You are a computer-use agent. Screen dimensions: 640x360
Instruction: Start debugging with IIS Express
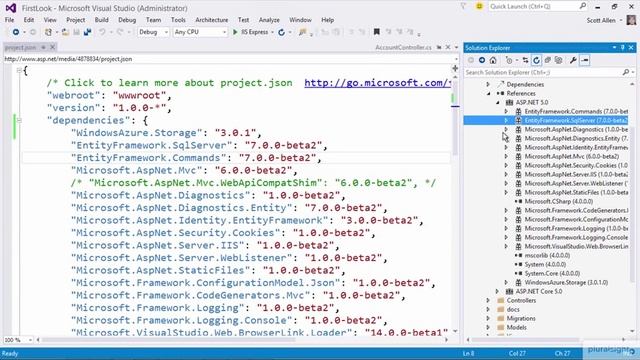(251, 32)
